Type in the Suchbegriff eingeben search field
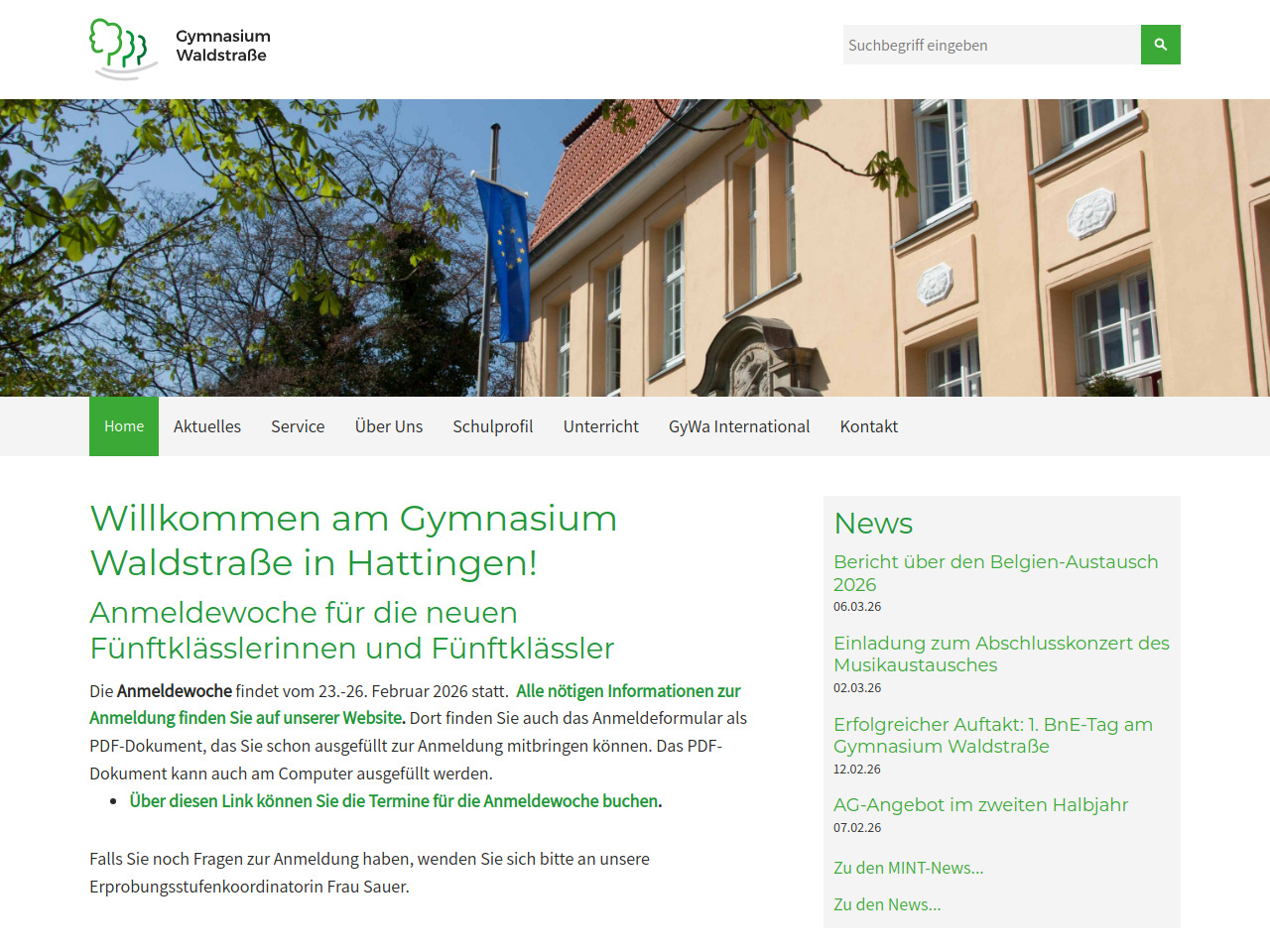This screenshot has height=952, width=1270. pyautogui.click(x=990, y=45)
